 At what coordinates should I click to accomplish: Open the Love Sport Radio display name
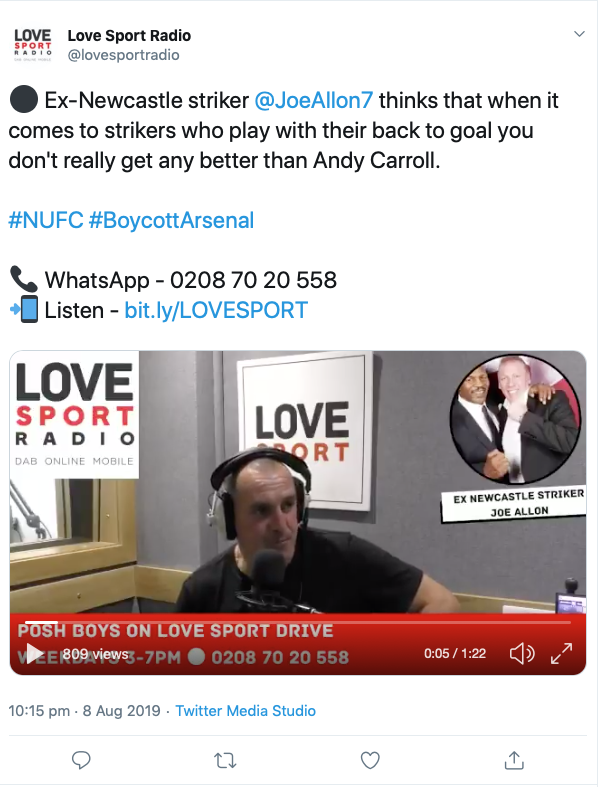129,36
